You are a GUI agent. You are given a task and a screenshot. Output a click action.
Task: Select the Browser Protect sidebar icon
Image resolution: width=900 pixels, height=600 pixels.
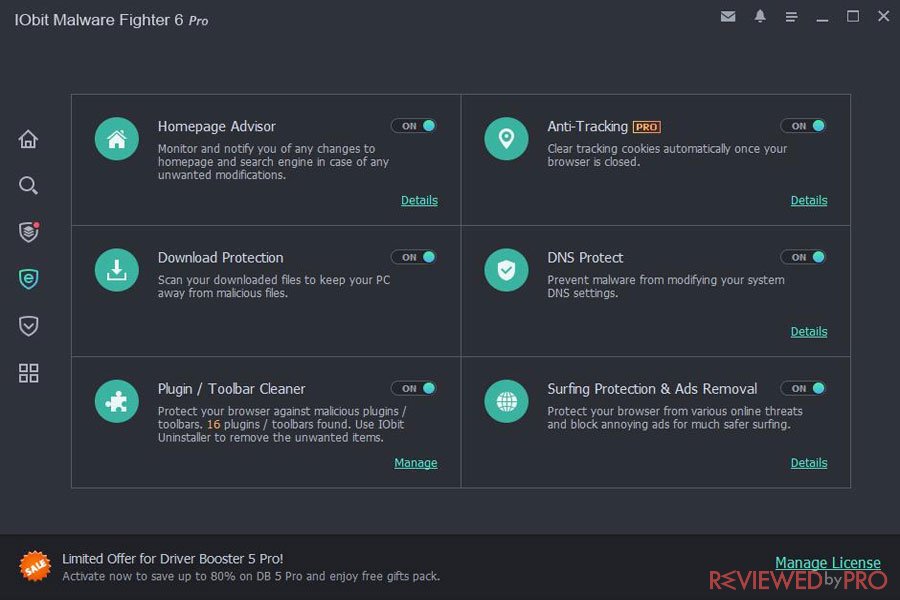point(28,279)
